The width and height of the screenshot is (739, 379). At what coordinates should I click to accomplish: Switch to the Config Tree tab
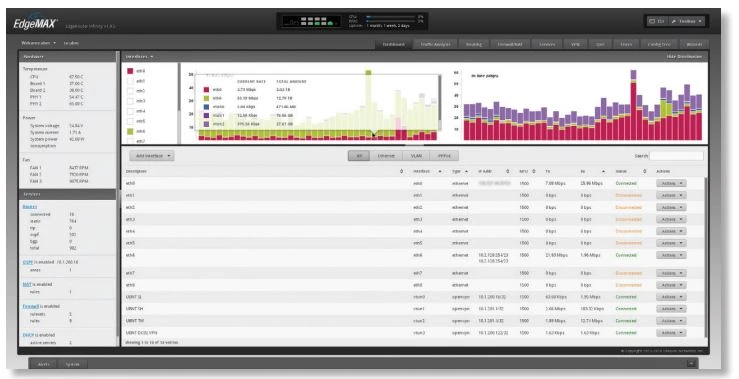659,44
